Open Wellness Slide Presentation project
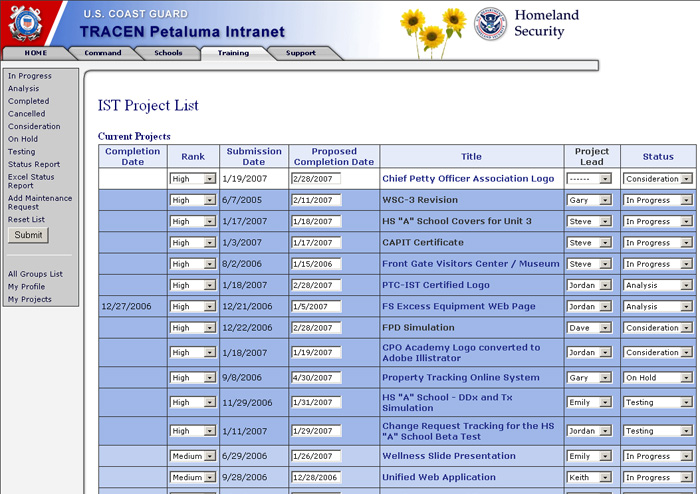Viewport: 700px width, 494px height. 449,456
